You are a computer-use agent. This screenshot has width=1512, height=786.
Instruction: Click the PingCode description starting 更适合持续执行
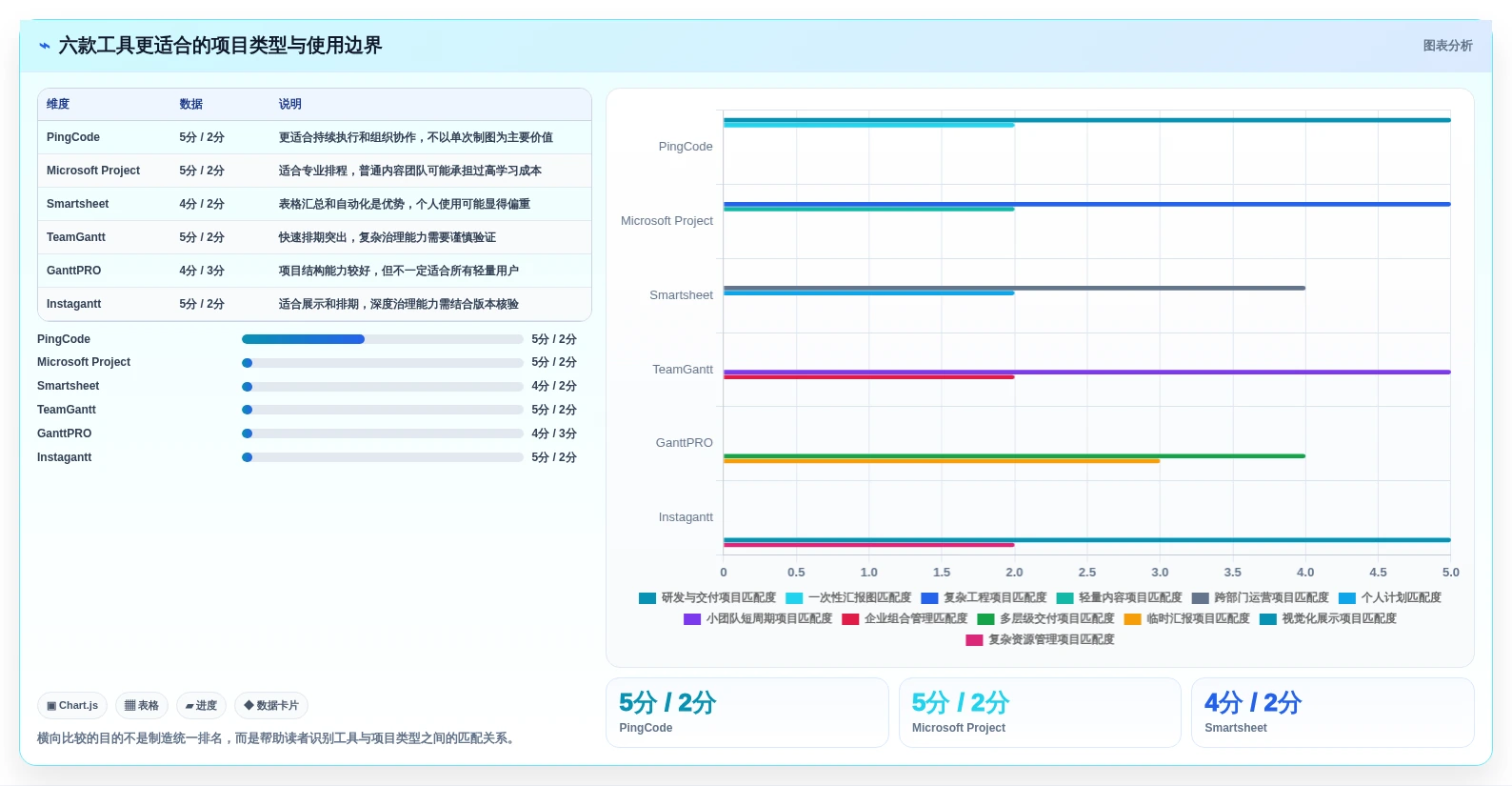click(415, 137)
